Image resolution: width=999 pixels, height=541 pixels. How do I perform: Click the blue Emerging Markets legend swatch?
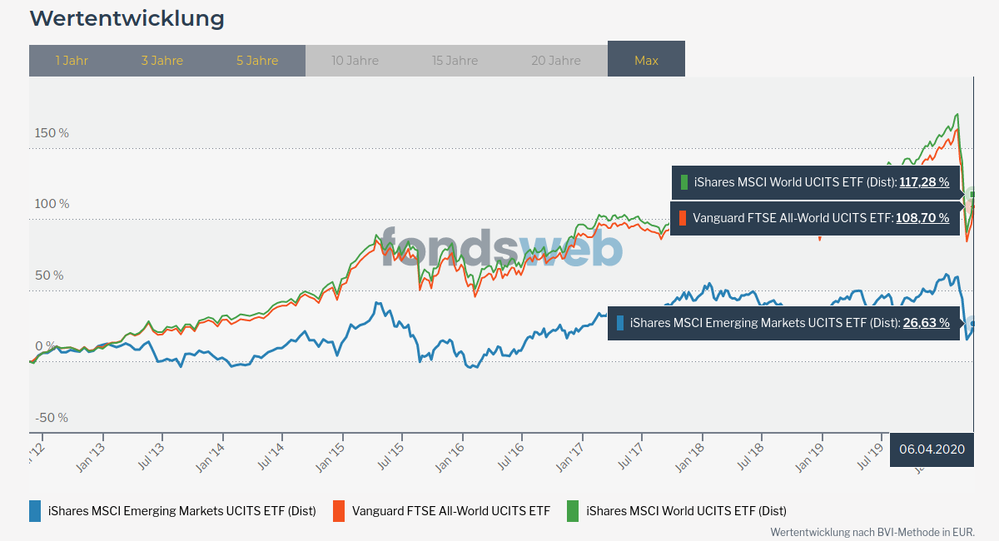37,511
